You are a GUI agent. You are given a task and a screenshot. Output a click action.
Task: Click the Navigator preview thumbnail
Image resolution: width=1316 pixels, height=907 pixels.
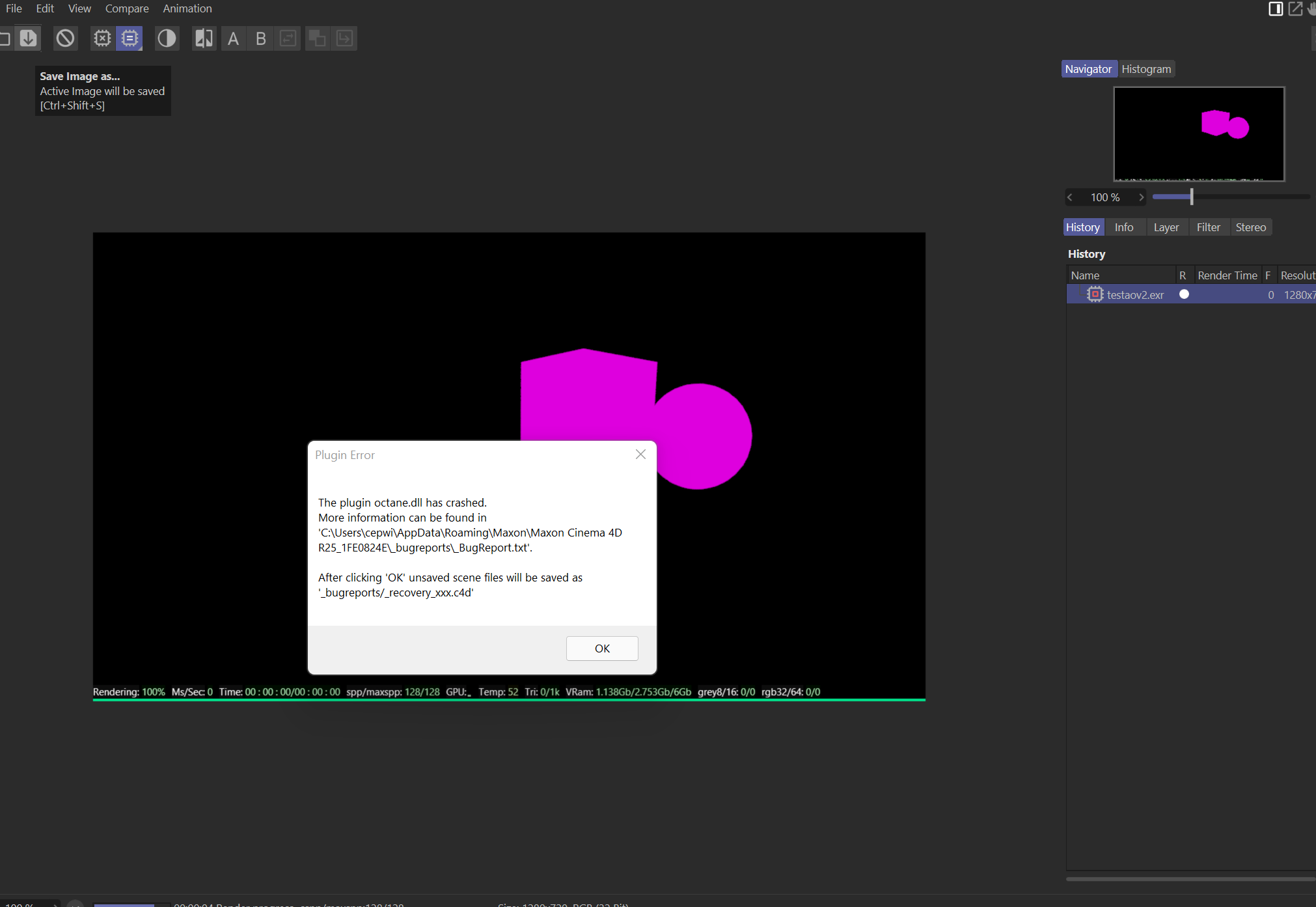[x=1199, y=133]
